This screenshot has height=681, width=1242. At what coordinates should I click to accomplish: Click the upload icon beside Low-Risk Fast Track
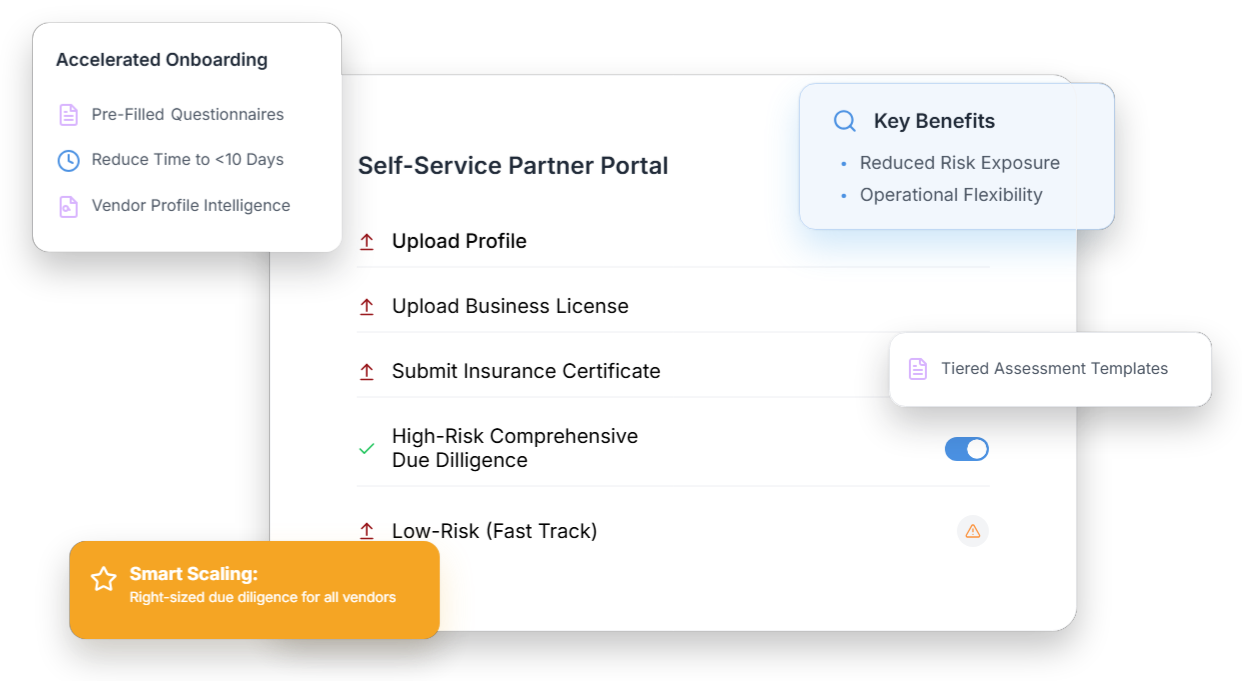point(366,531)
